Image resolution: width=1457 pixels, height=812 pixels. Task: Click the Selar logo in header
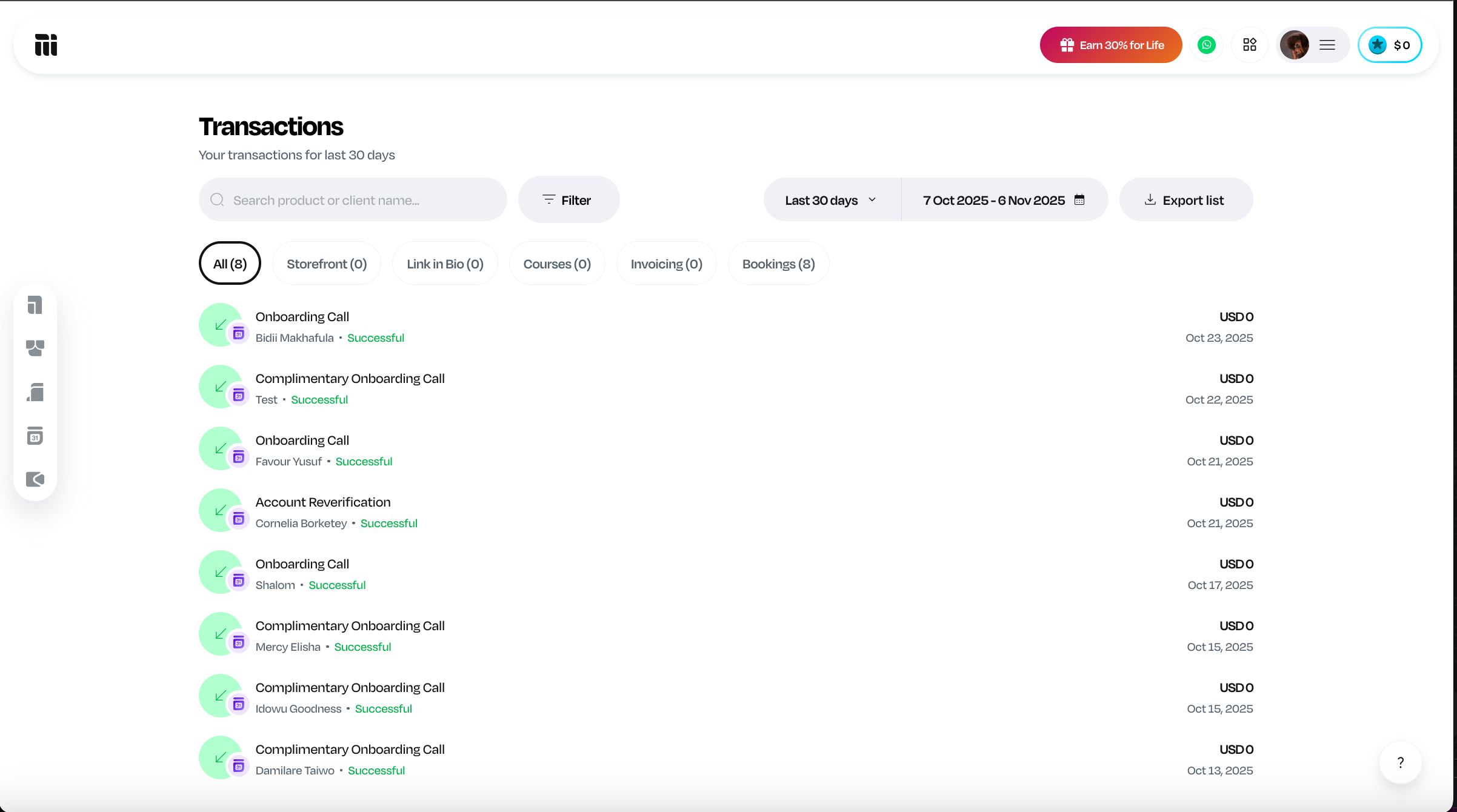(46, 45)
